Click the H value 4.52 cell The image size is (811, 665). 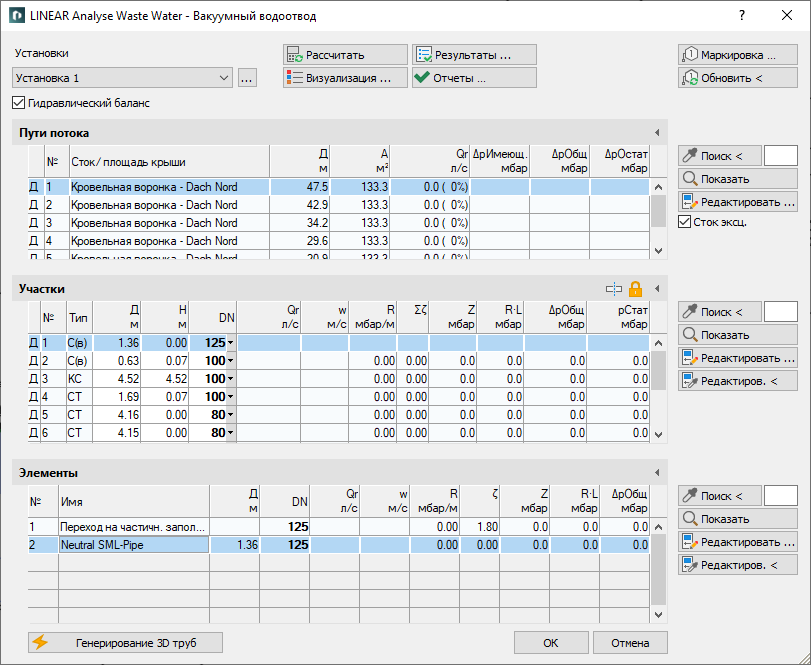(x=165, y=379)
